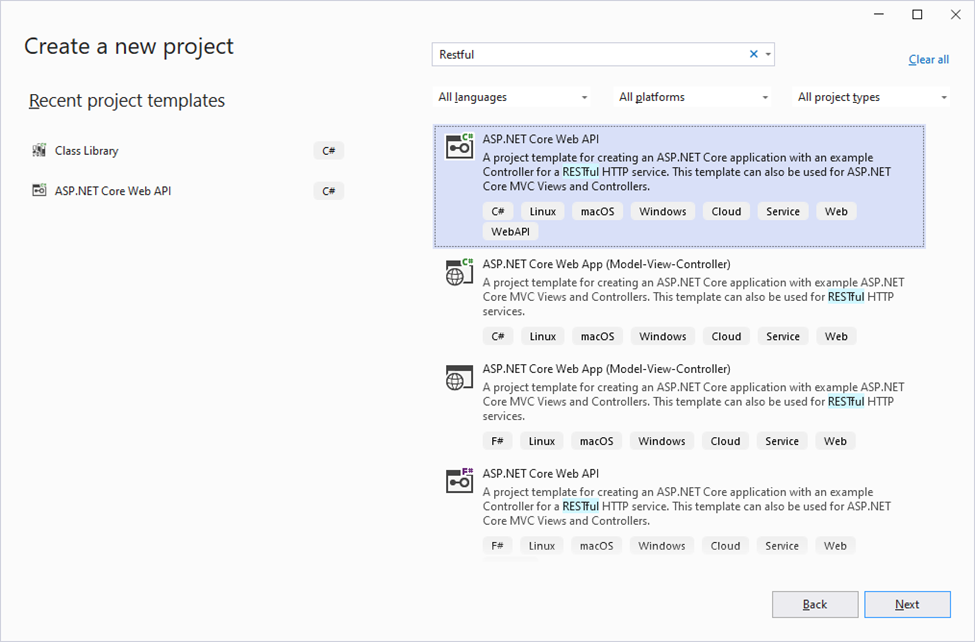This screenshot has height=642, width=975.
Task: Click the C# ASP.NET Core Web API template icon
Action: pos(460,147)
